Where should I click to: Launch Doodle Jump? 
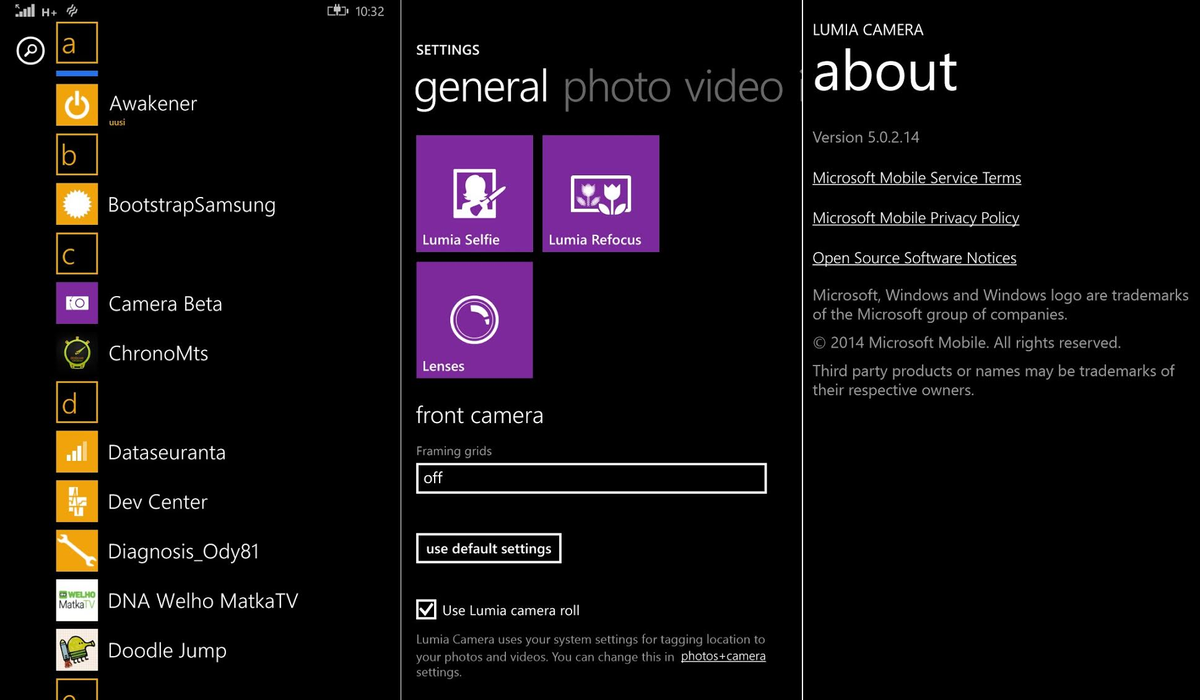point(77,650)
